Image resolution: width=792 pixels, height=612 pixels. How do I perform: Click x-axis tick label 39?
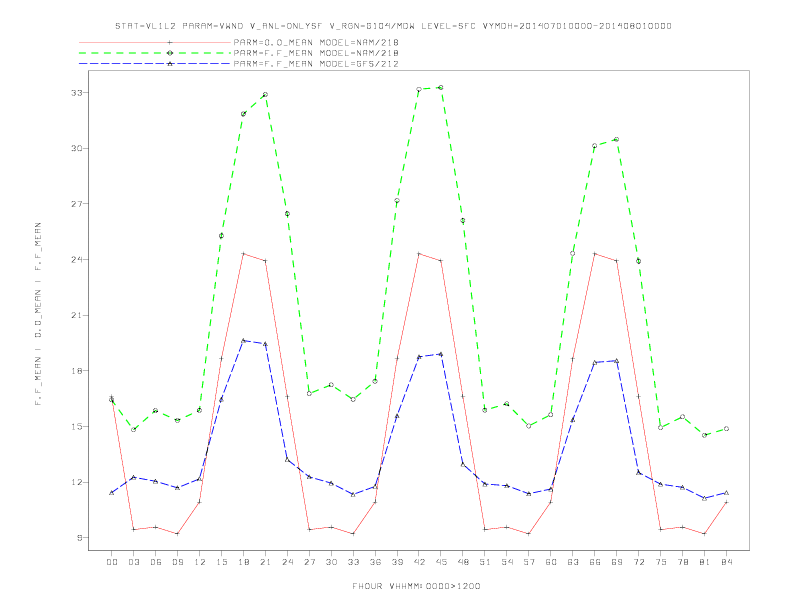coord(397,562)
